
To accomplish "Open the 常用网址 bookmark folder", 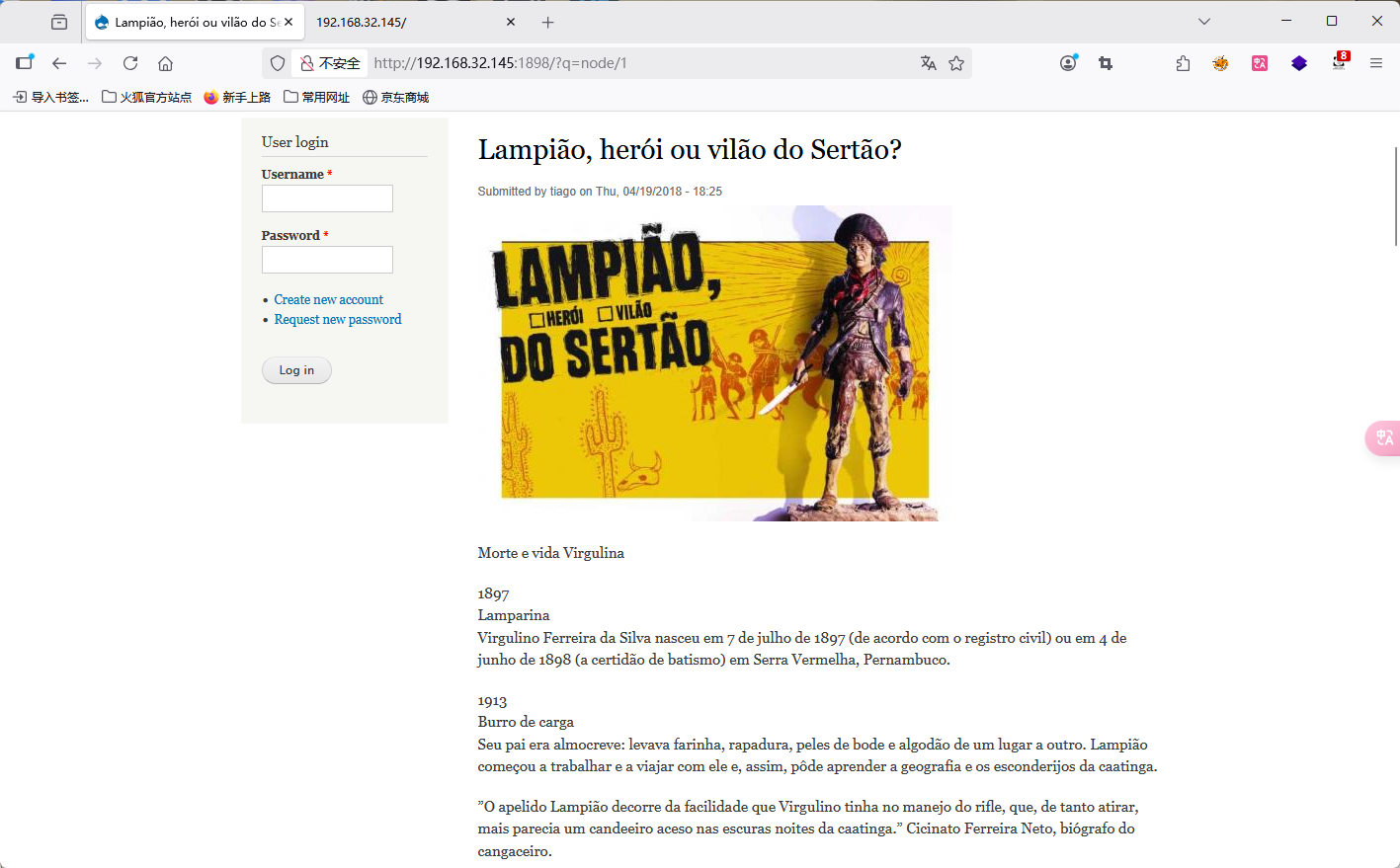I will coord(317,97).
